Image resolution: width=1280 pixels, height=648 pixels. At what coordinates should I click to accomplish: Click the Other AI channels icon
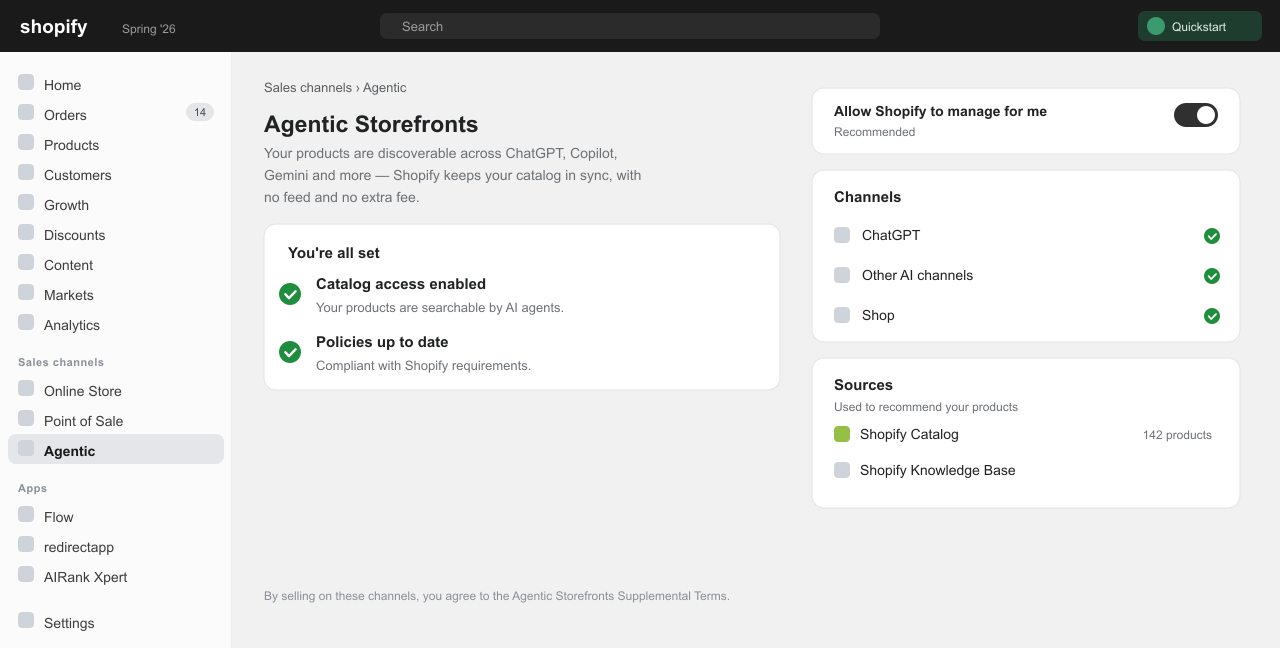click(842, 275)
